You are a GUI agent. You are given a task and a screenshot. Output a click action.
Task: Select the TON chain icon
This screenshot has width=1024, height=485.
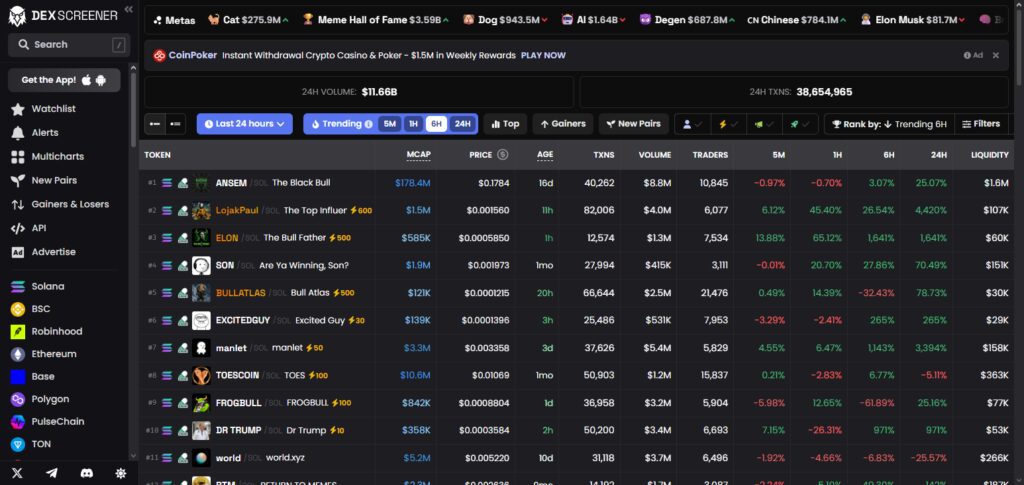click(18, 444)
